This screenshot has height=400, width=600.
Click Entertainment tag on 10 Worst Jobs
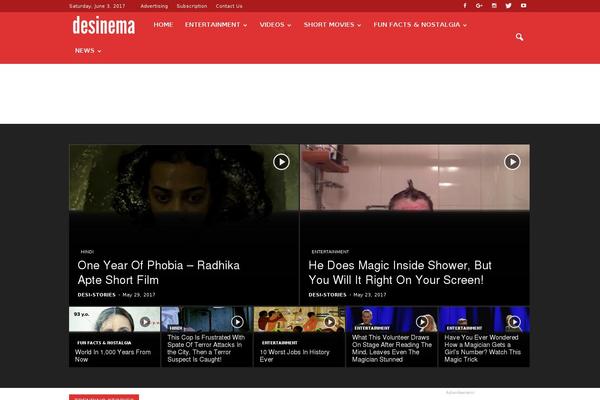(x=279, y=343)
